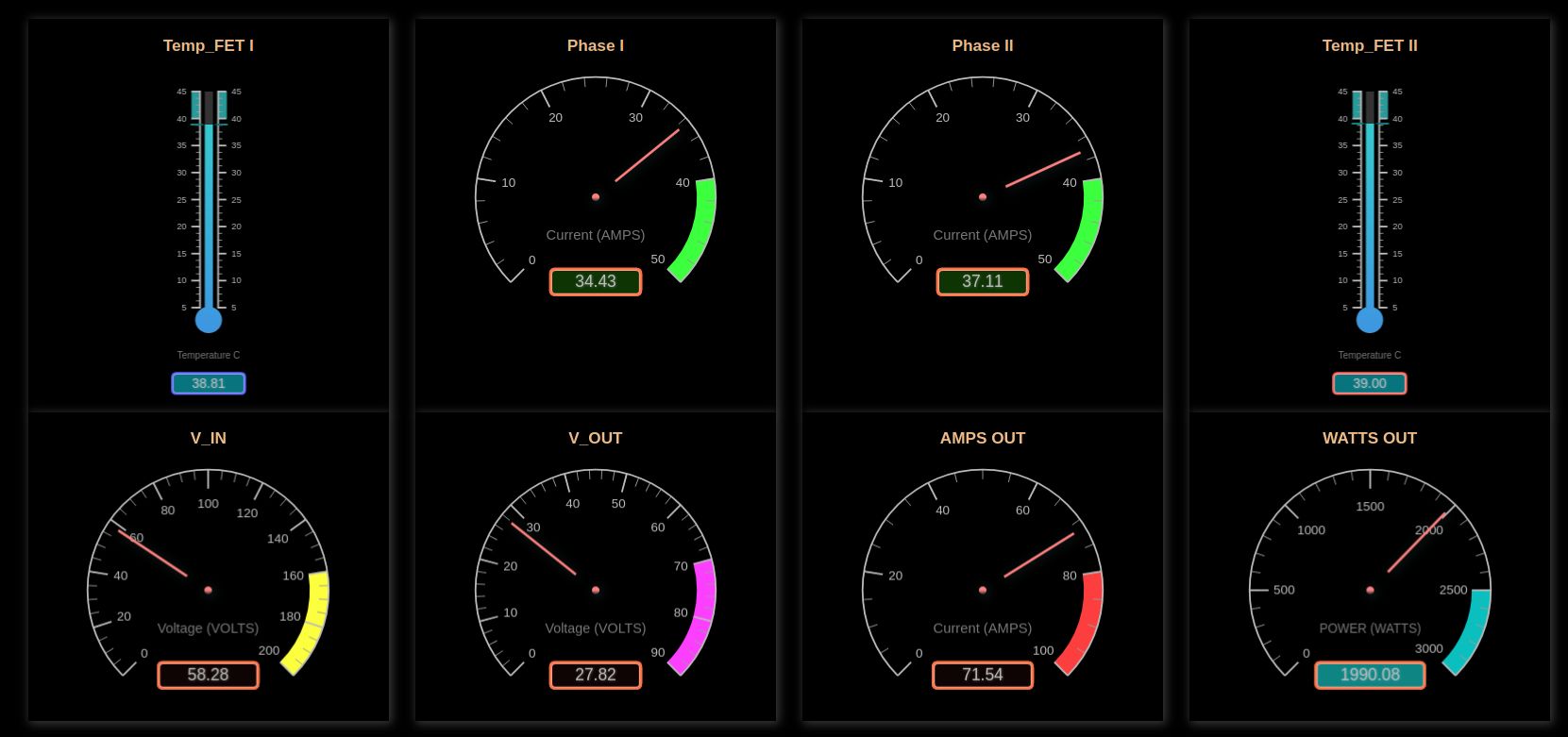1568x737 pixels.
Task: Click the 100 scale label on AMPS OUT
Action: pos(1043,650)
